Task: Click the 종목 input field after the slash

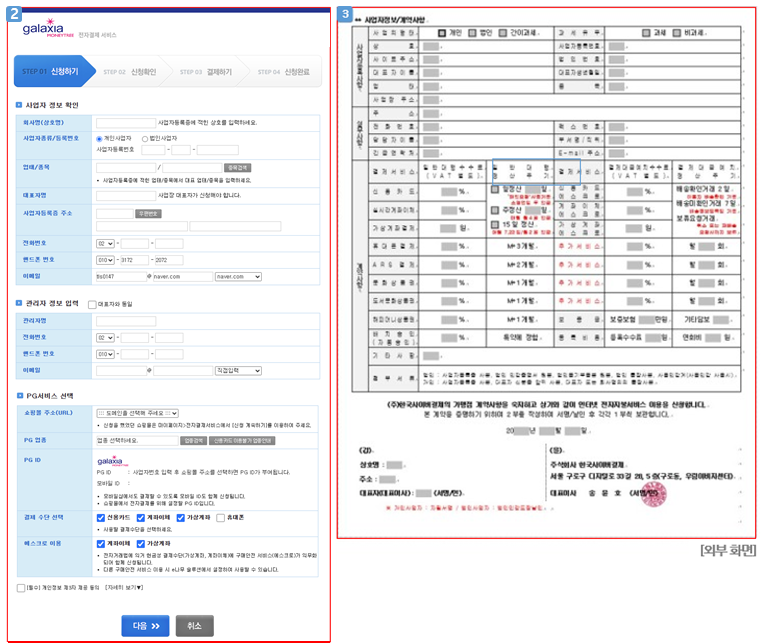Action: (192, 168)
